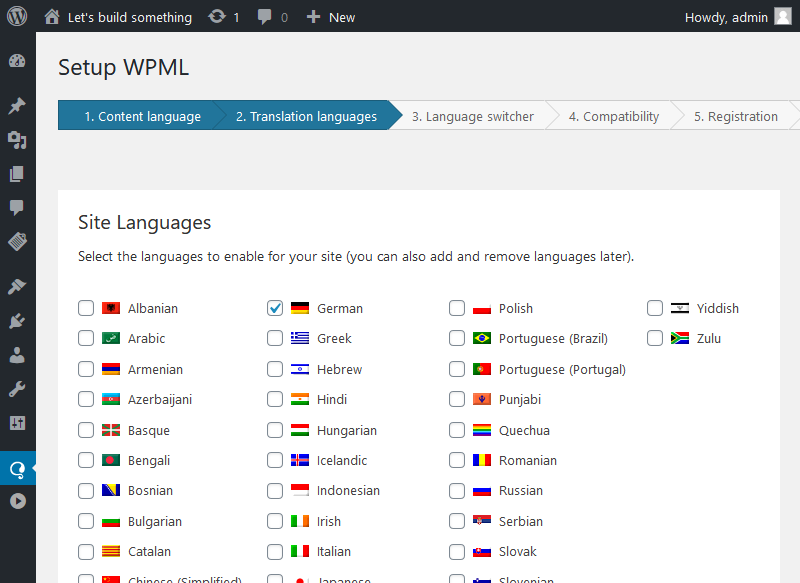Open the WordPress logo menu

(17, 16)
